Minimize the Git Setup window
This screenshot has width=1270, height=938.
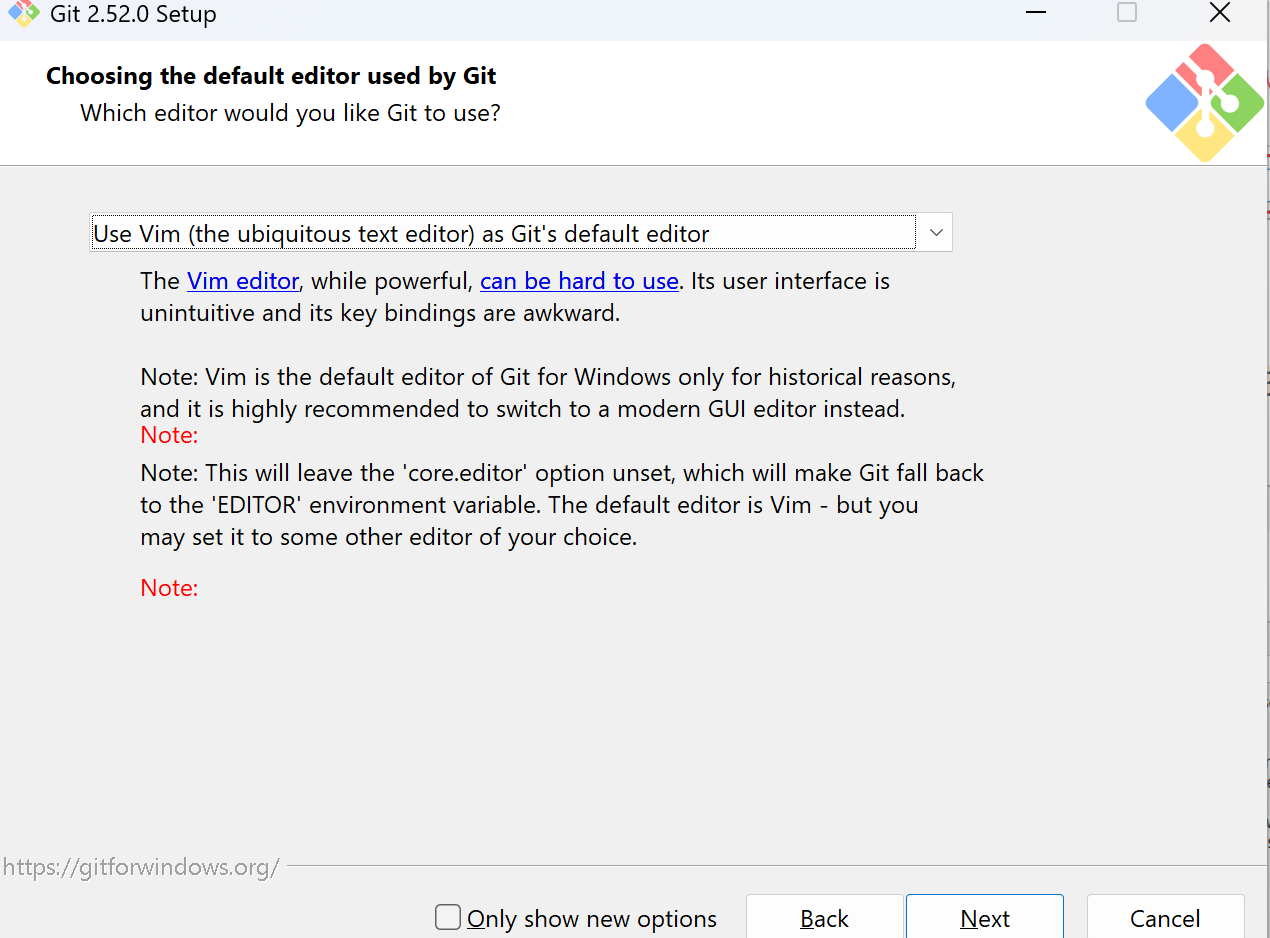click(1035, 13)
